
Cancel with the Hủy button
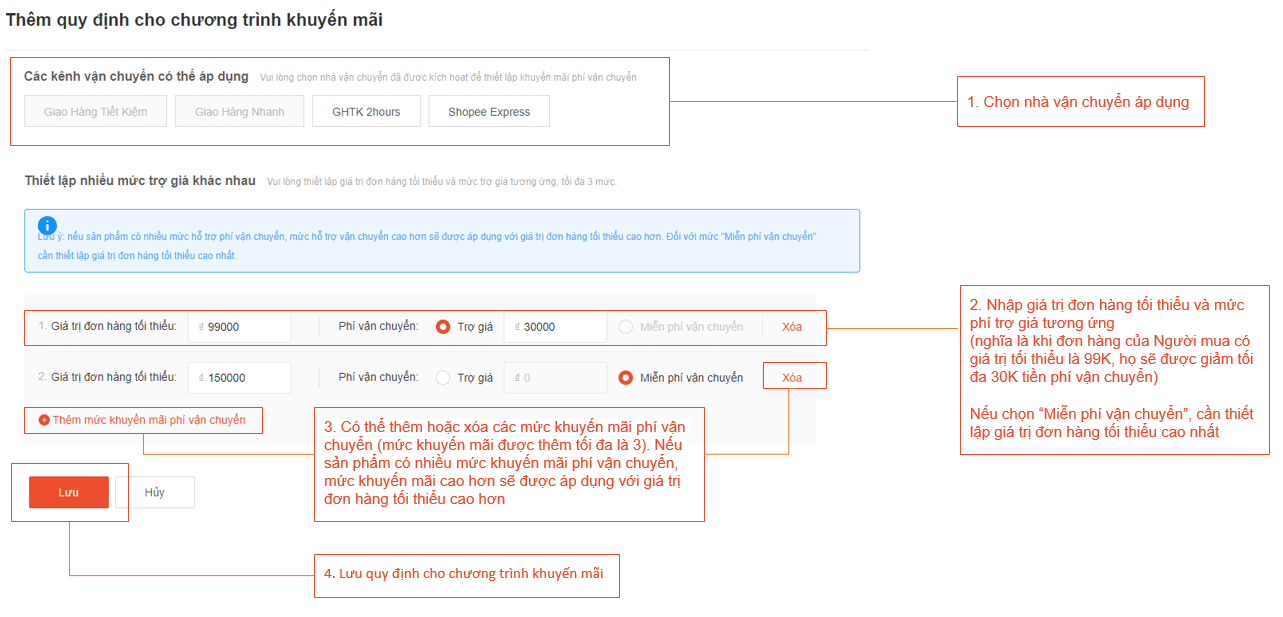155,492
